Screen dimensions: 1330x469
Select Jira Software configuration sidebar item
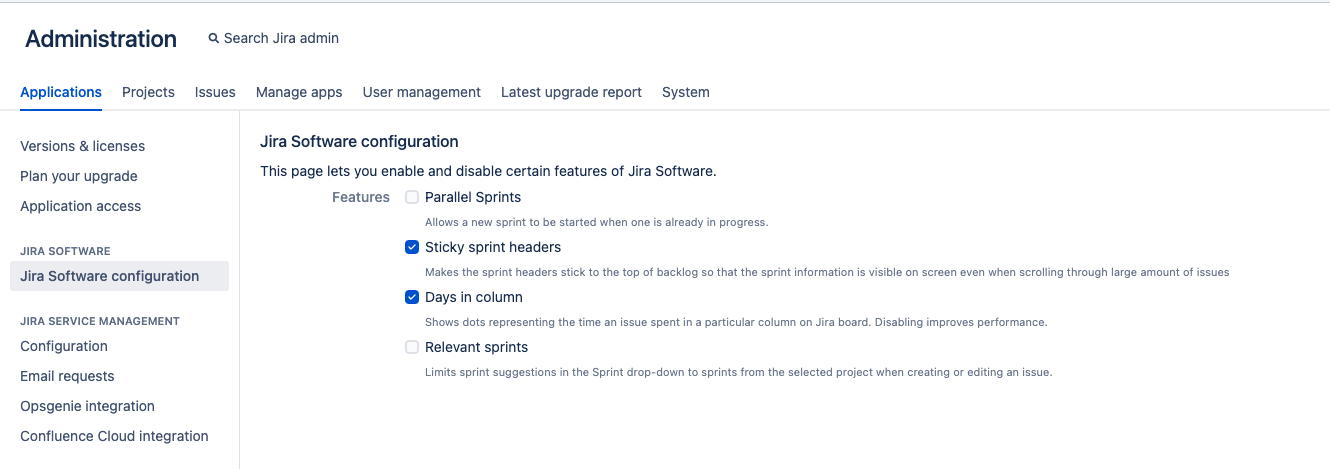tap(119, 276)
